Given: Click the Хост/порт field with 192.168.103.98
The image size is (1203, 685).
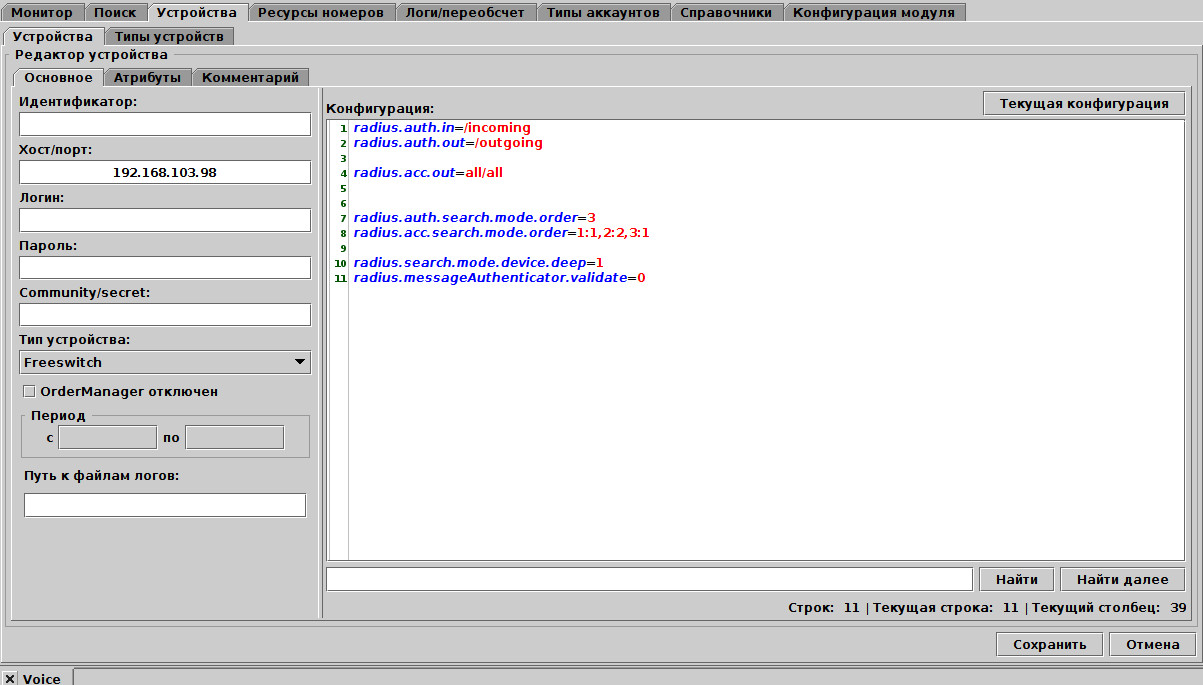Looking at the screenshot, I should 165,172.
